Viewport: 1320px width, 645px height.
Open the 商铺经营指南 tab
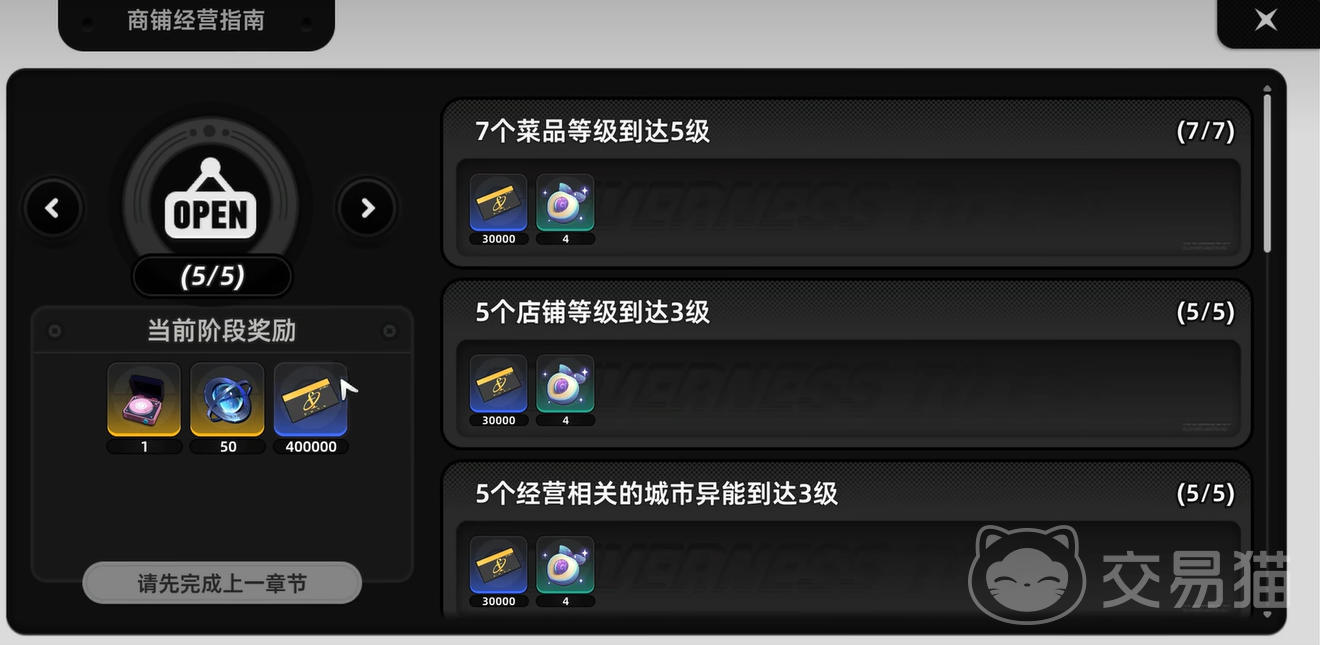coord(196,21)
